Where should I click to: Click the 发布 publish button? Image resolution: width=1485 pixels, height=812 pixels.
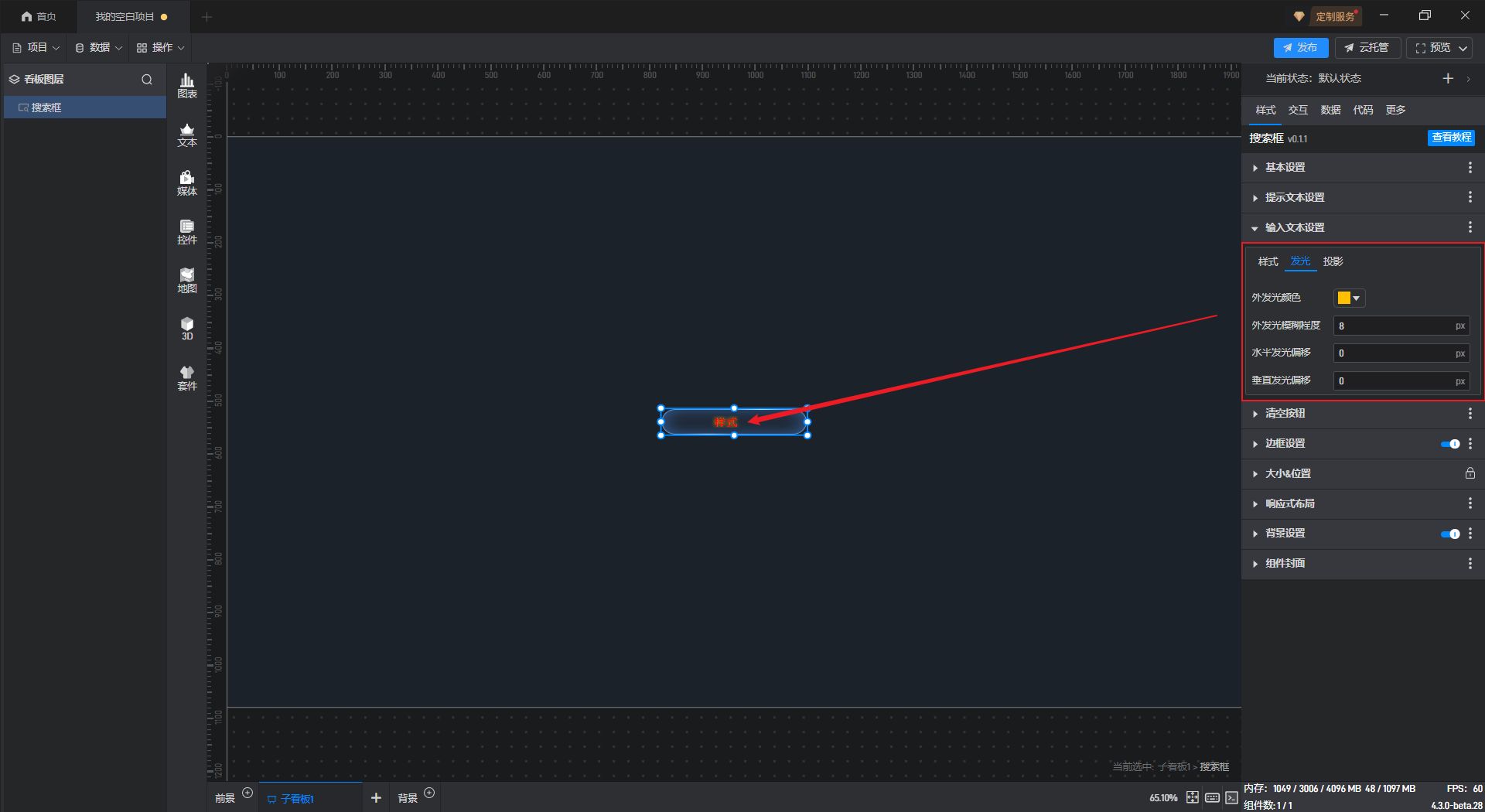tap(1301, 48)
